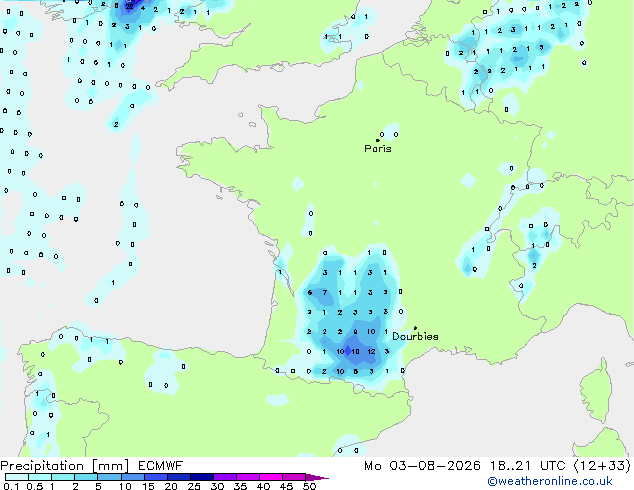Pick the 40–45 mm magenta legend swatch
The image size is (634, 490).
point(271,477)
